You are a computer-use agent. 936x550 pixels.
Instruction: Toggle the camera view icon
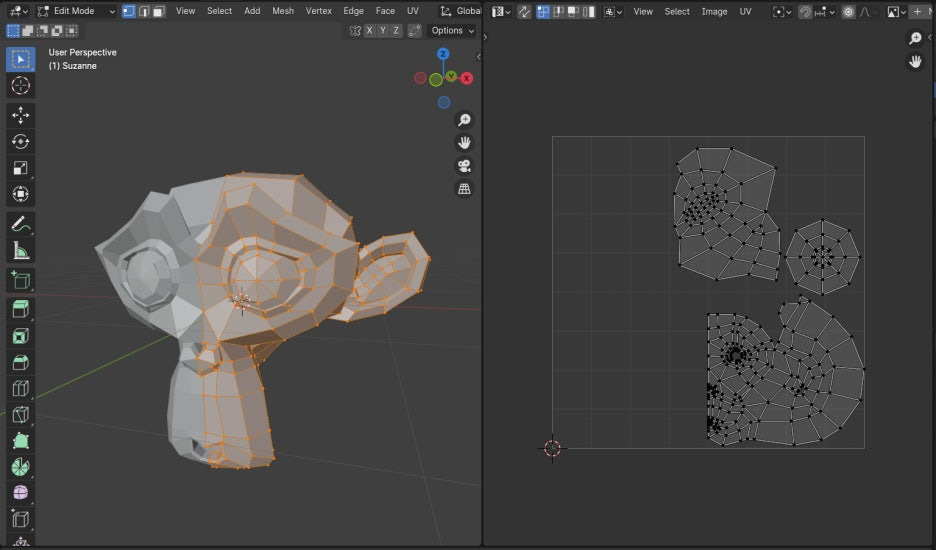(x=464, y=166)
